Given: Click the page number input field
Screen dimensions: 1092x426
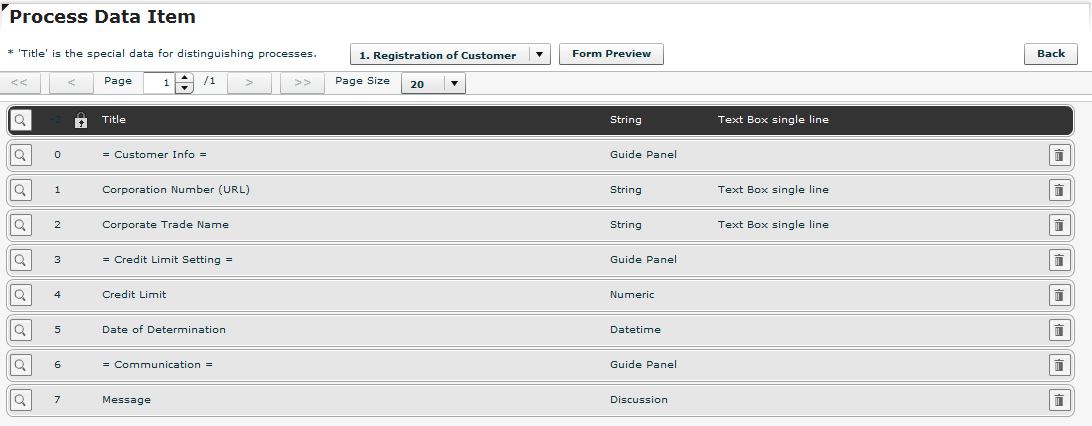Looking at the screenshot, I should tap(159, 84).
